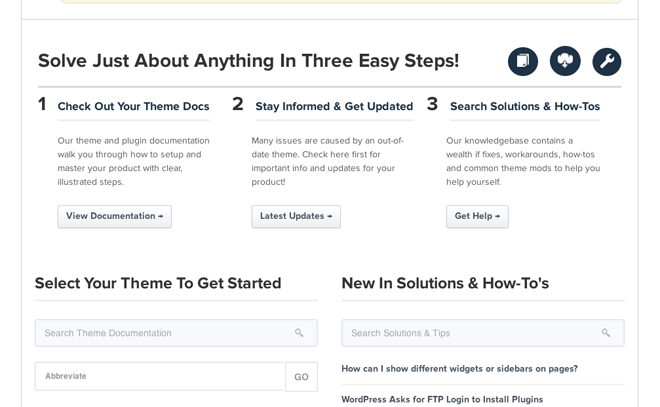Click the step number 2 marker
Image resolution: width=660 pixels, height=407 pixels.
pyautogui.click(x=238, y=104)
